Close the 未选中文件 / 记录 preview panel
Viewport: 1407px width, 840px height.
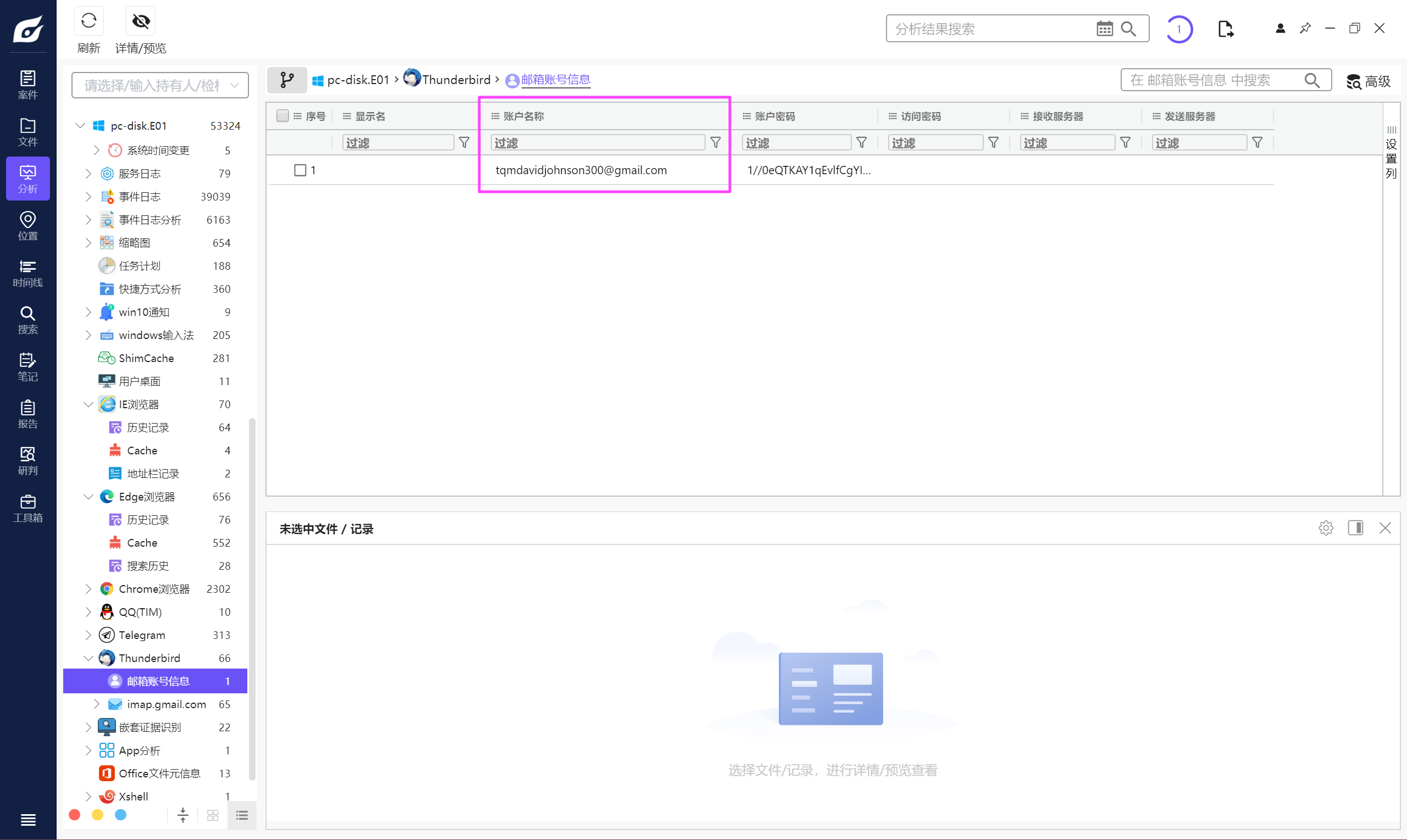coord(1385,528)
